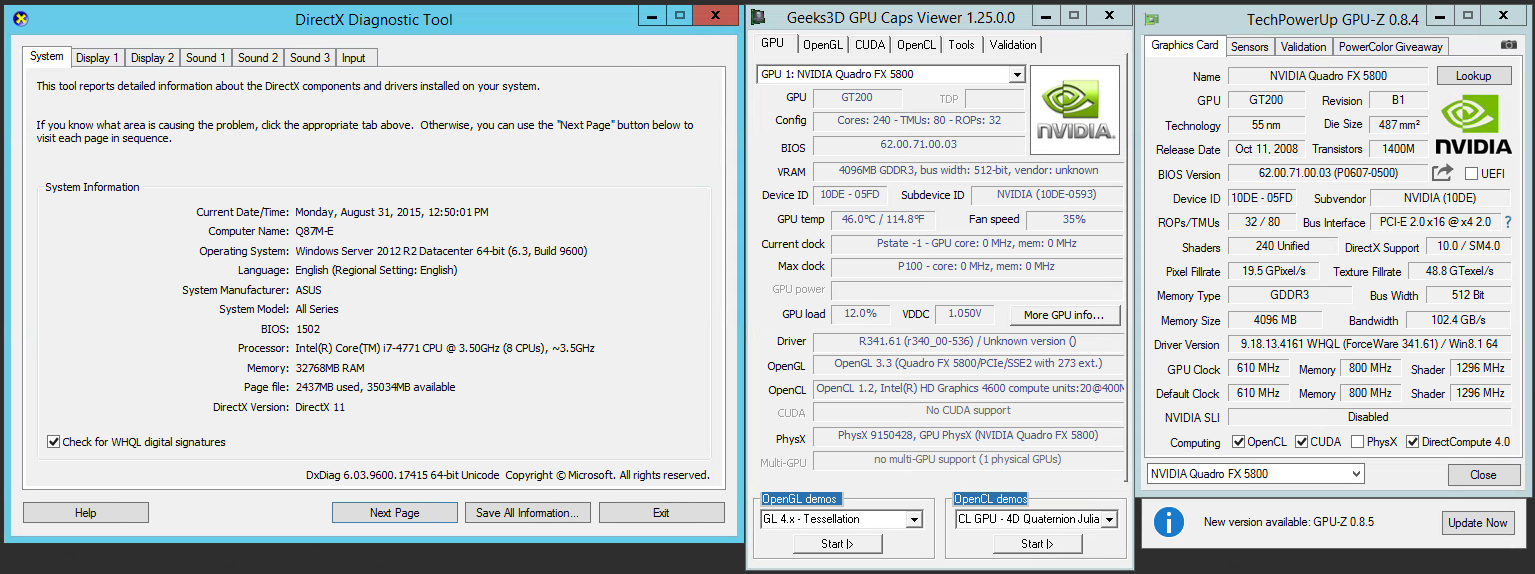
Task: Click the More GPU info... button
Action: click(1065, 315)
